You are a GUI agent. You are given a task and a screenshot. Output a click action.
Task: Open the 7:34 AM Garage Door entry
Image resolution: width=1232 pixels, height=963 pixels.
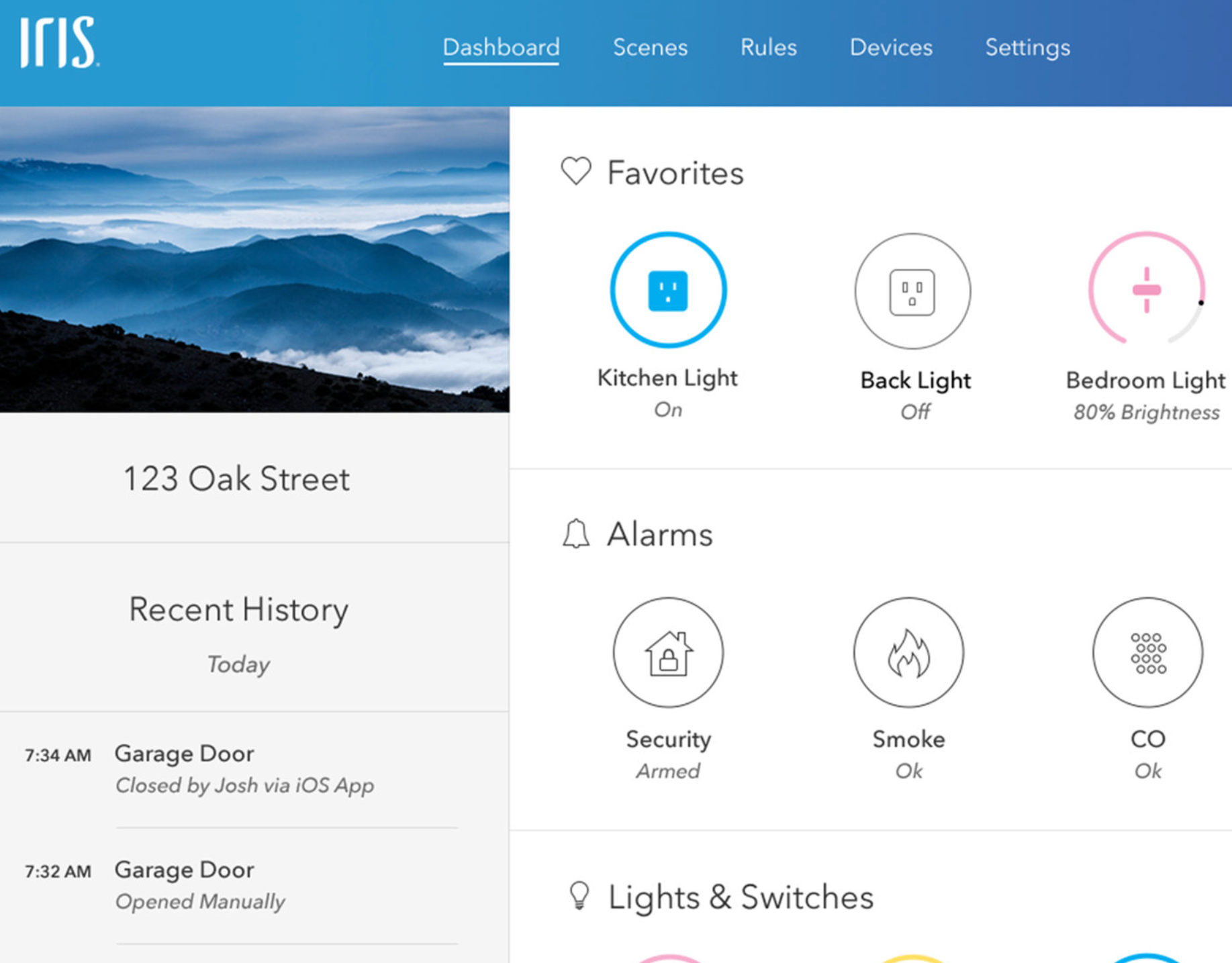[254, 769]
